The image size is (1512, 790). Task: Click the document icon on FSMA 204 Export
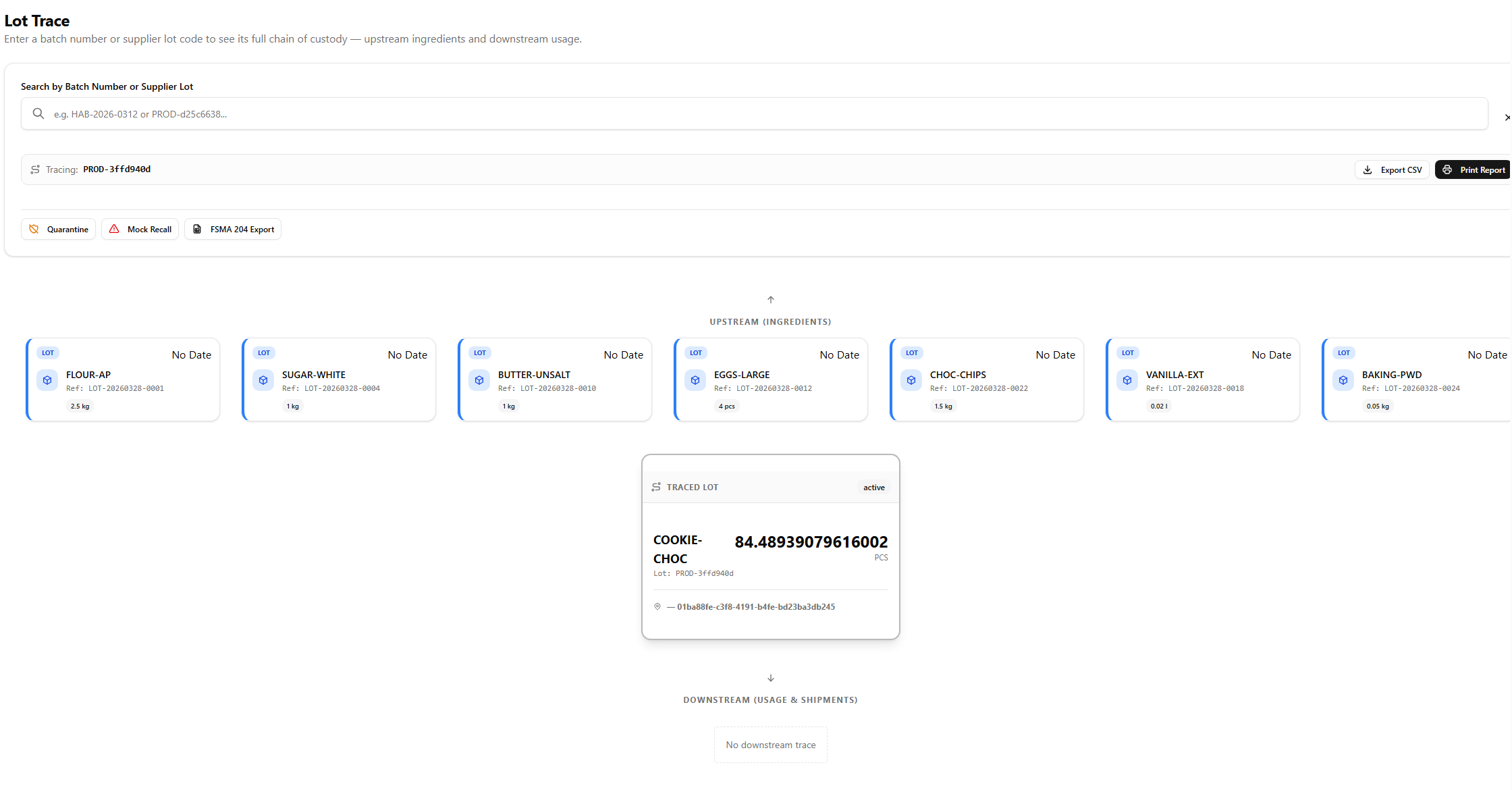tap(197, 229)
